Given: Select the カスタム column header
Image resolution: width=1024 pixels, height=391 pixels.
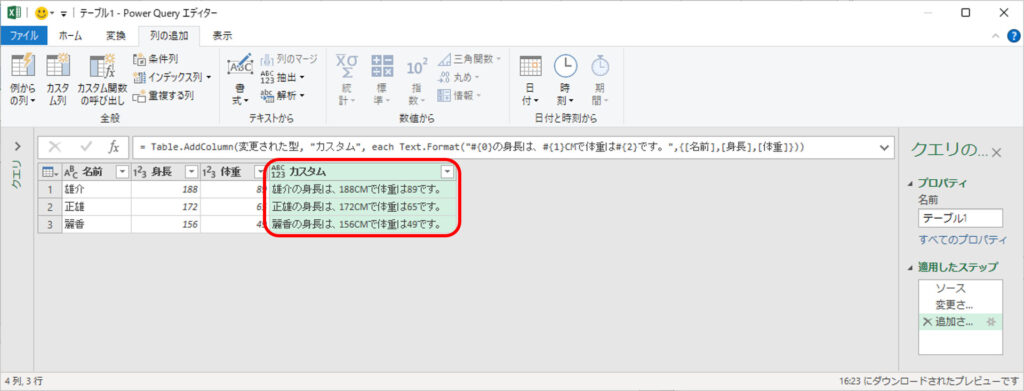Looking at the screenshot, I should 362,172.
